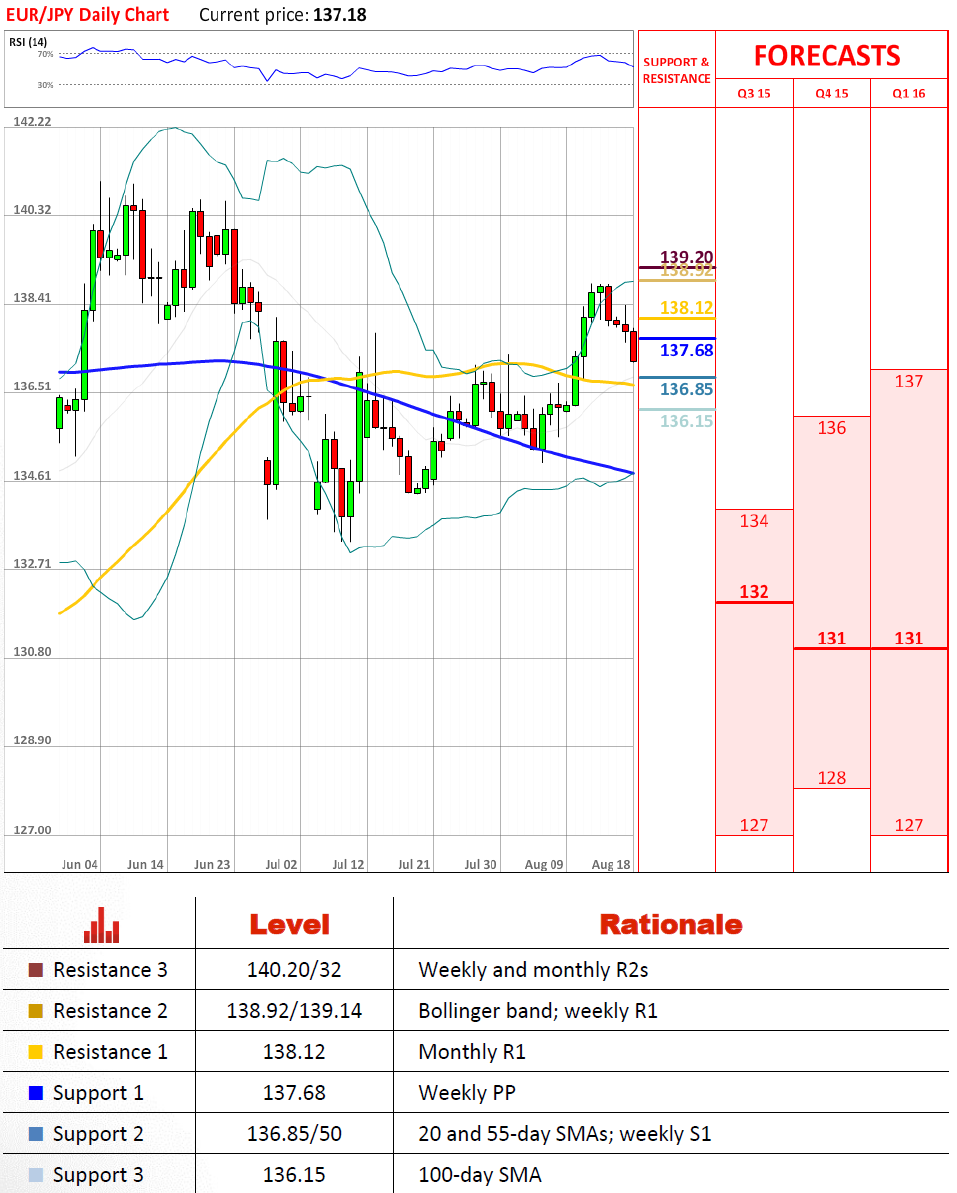
Task: Click the Jul 02 date axis label
Action: [281, 864]
